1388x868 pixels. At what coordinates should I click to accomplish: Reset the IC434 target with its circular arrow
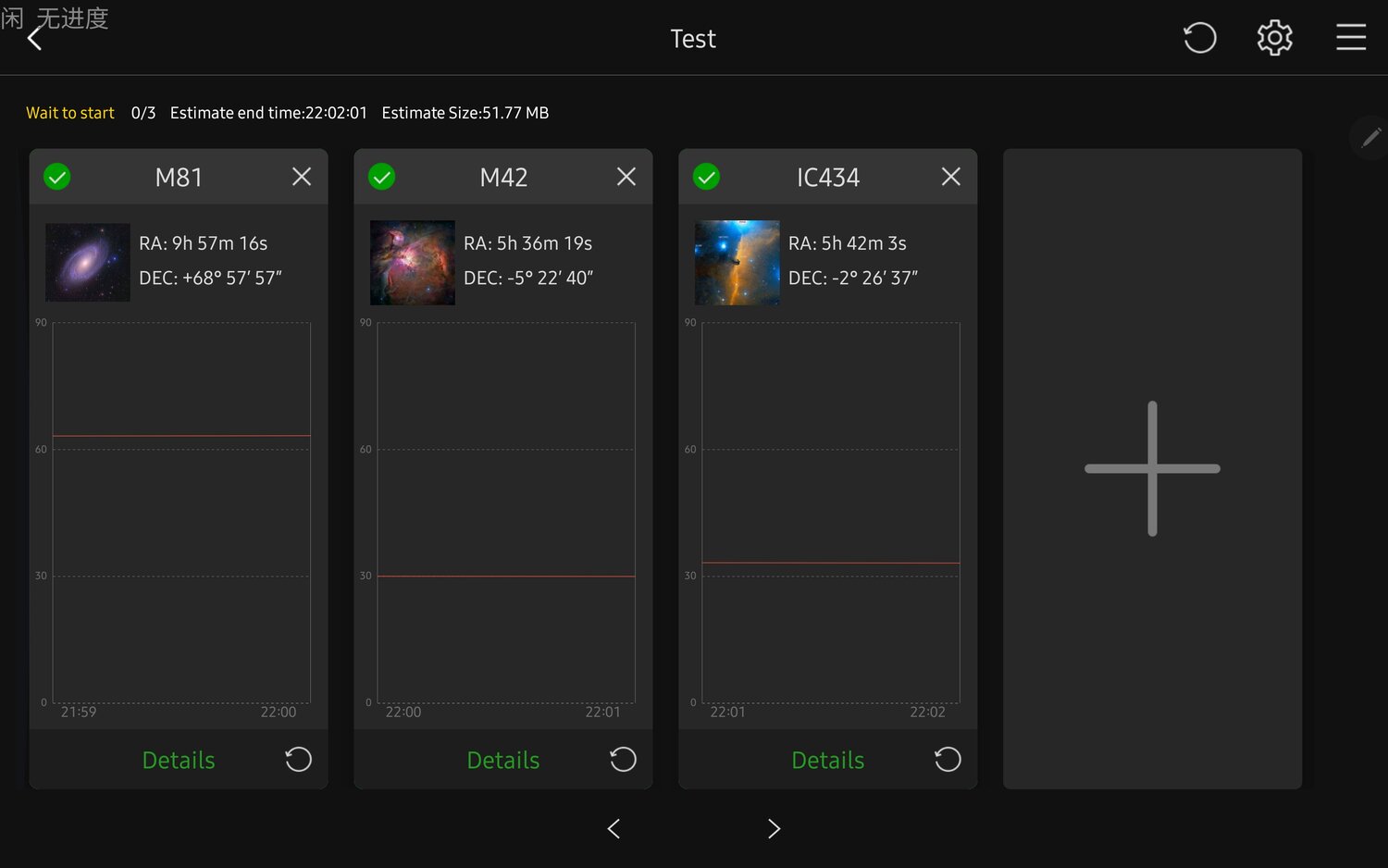click(x=948, y=760)
